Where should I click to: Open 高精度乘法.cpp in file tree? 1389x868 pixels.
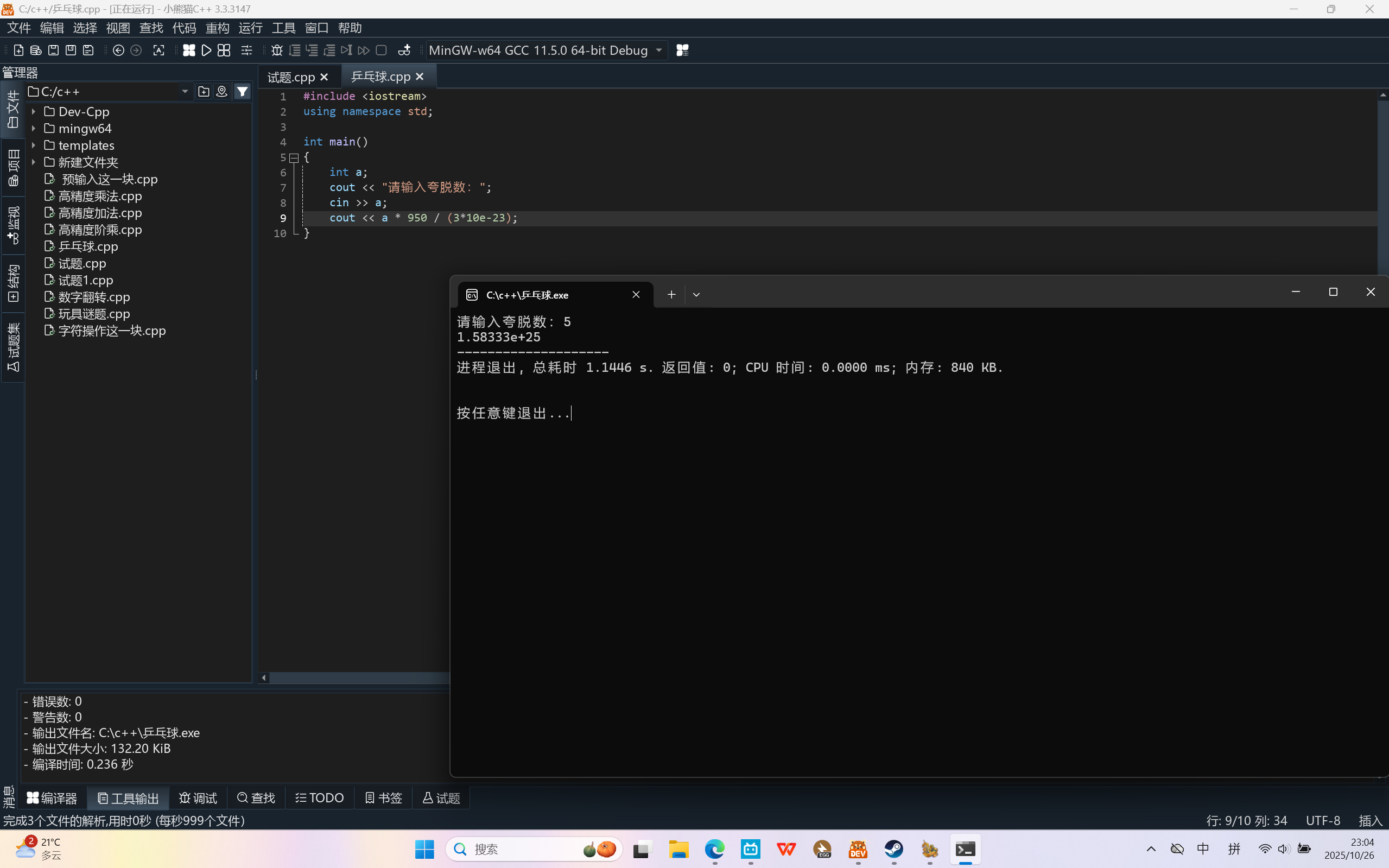[x=100, y=197]
